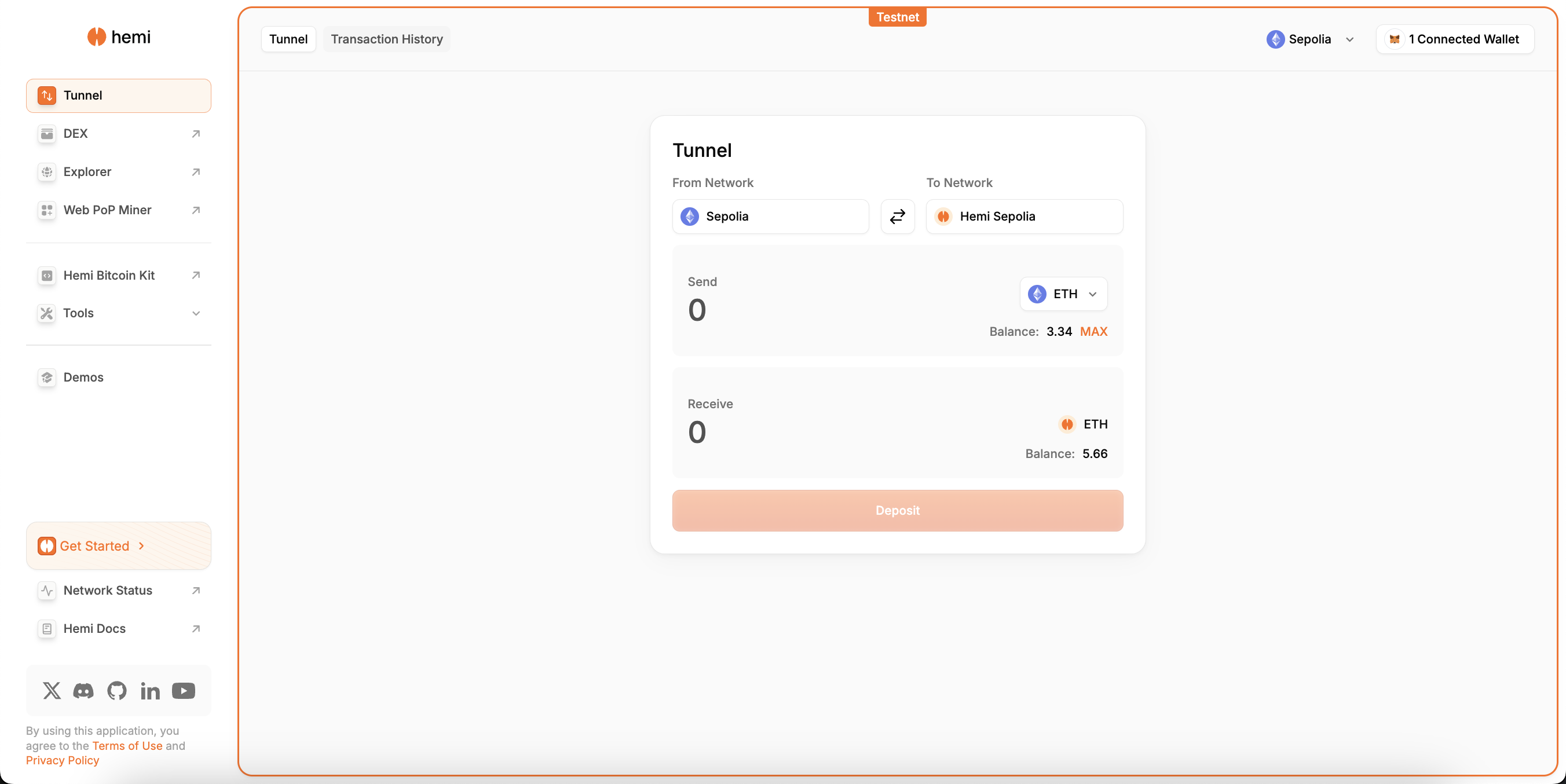The height and width of the screenshot is (784, 1566).
Task: Click the header Sepolia dropdown chevron
Action: [x=1349, y=40]
